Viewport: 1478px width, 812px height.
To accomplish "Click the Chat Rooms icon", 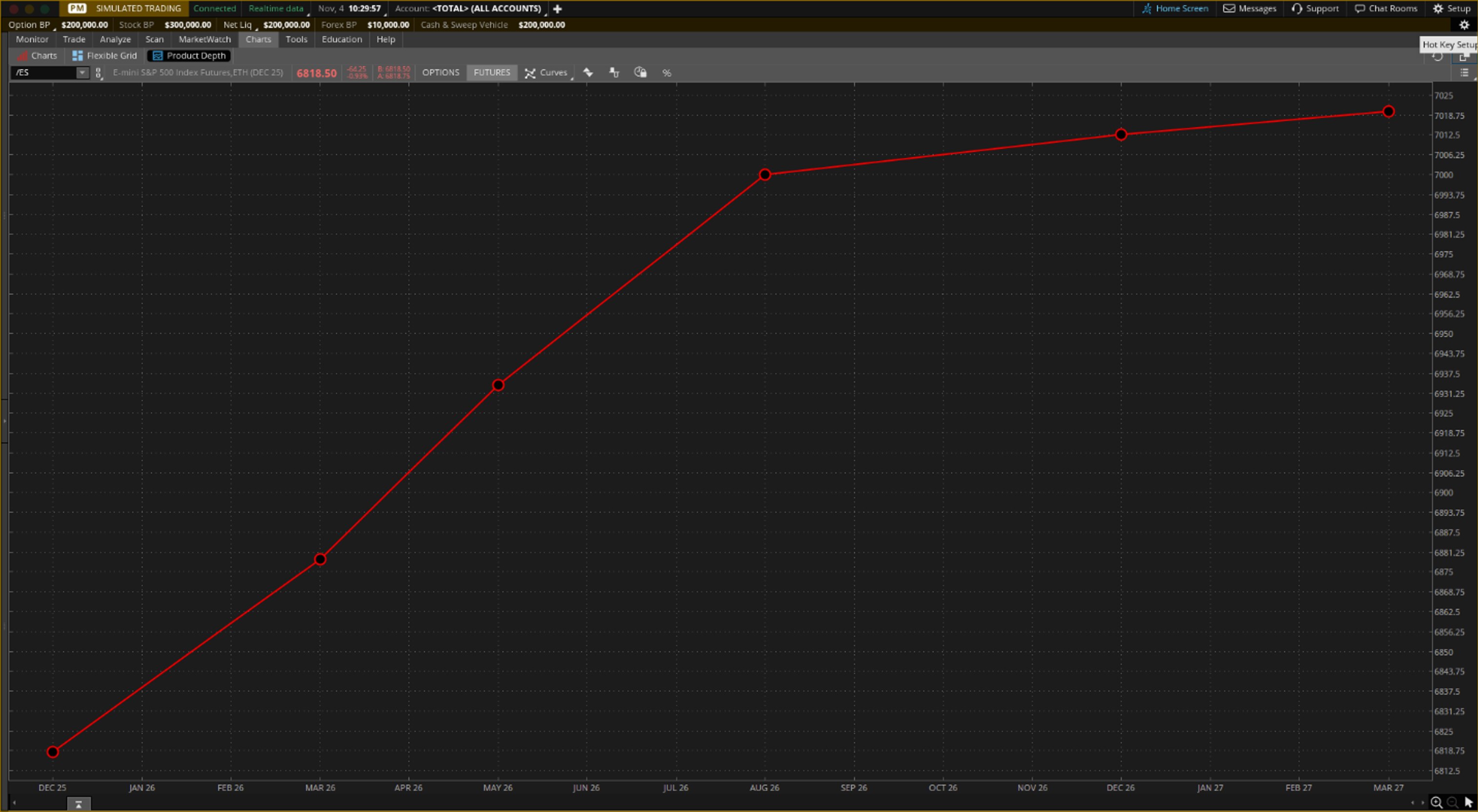I will (x=1386, y=8).
